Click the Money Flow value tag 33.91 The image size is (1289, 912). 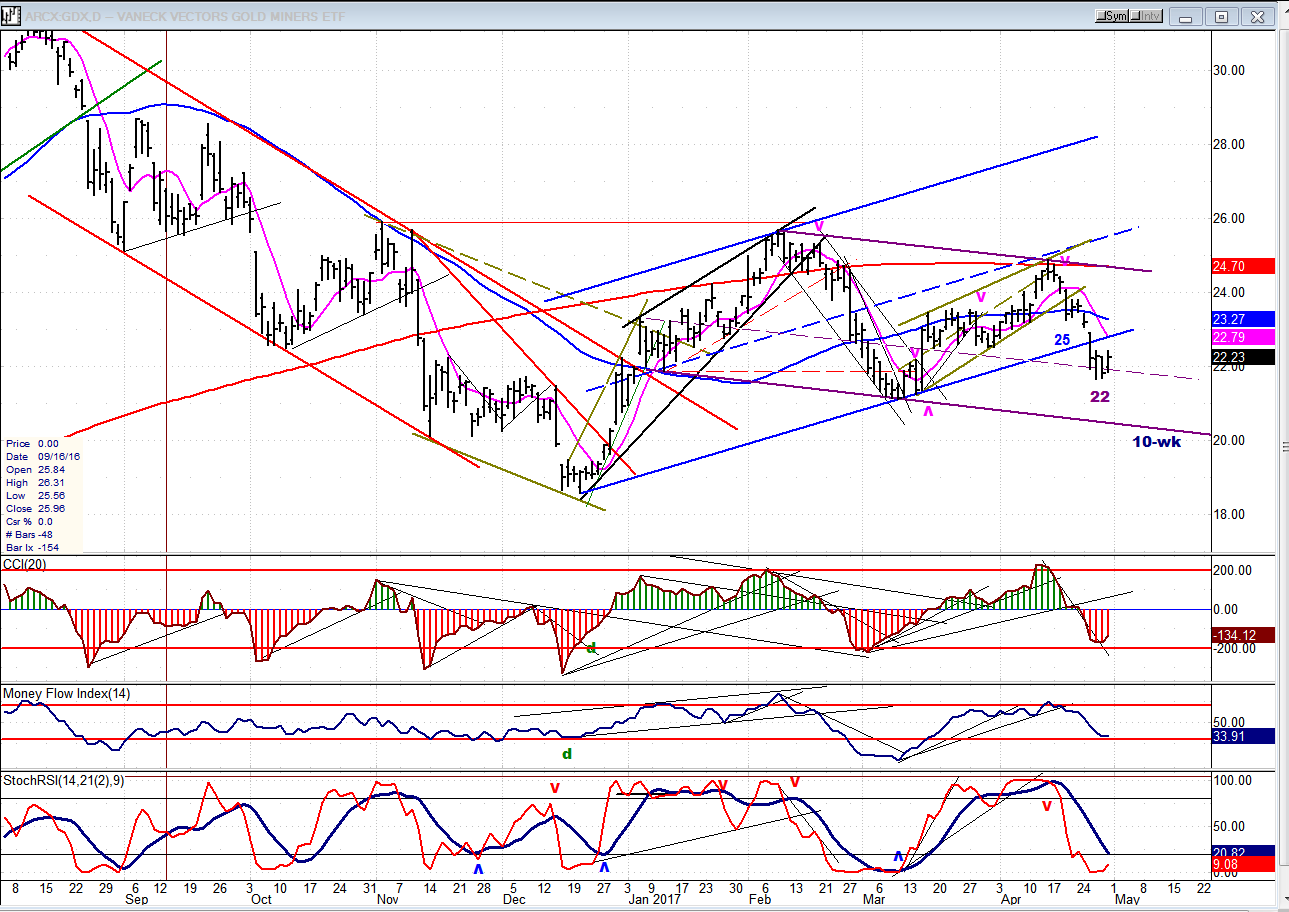pyautogui.click(x=1241, y=736)
